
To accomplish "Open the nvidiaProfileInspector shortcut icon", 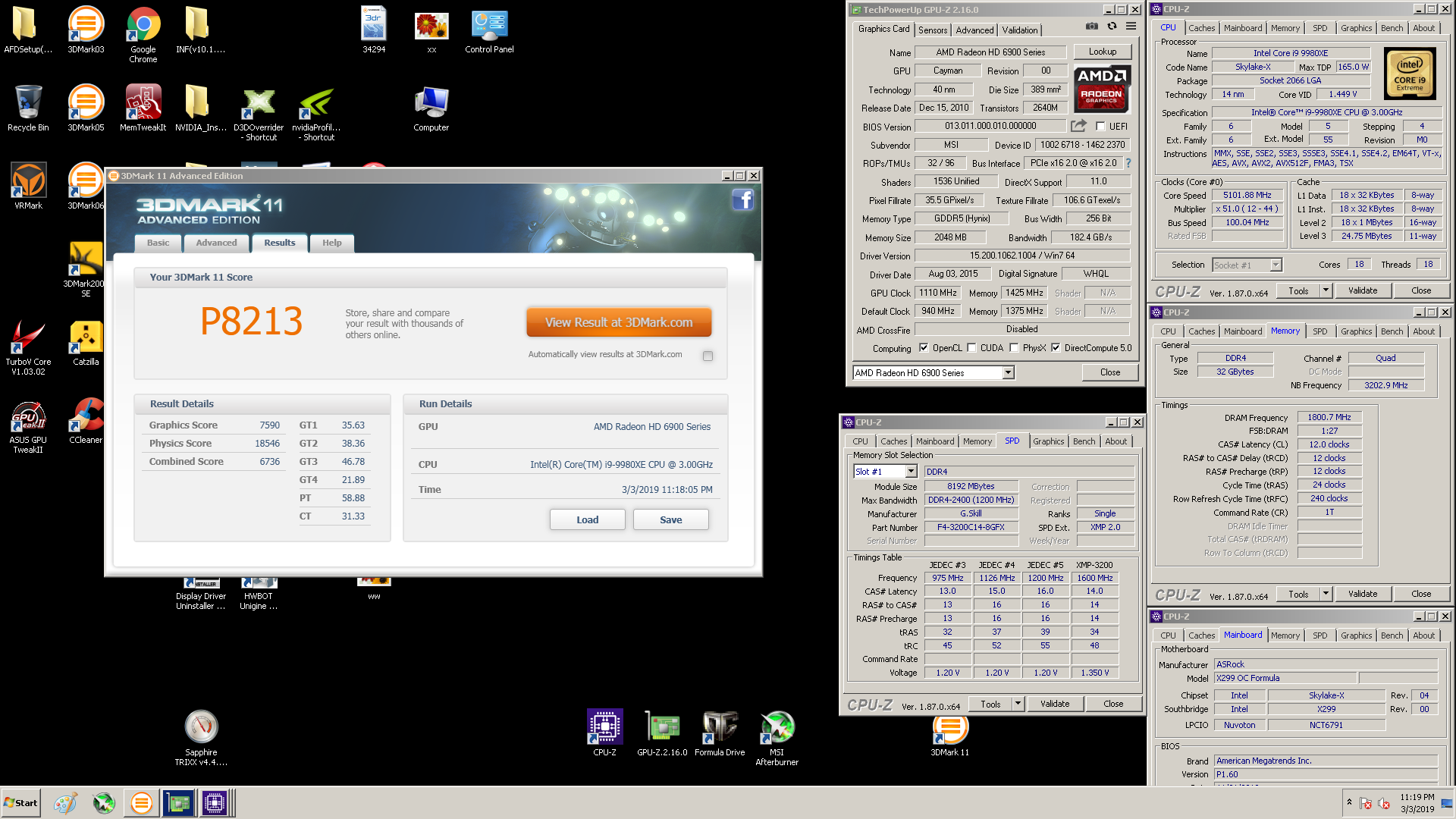I will [x=316, y=114].
